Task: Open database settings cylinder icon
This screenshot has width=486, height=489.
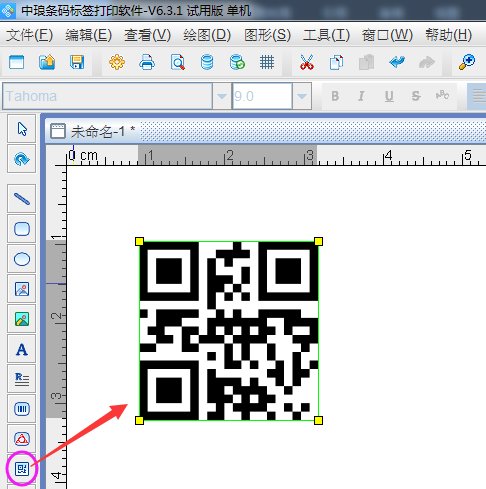Action: tap(207, 62)
